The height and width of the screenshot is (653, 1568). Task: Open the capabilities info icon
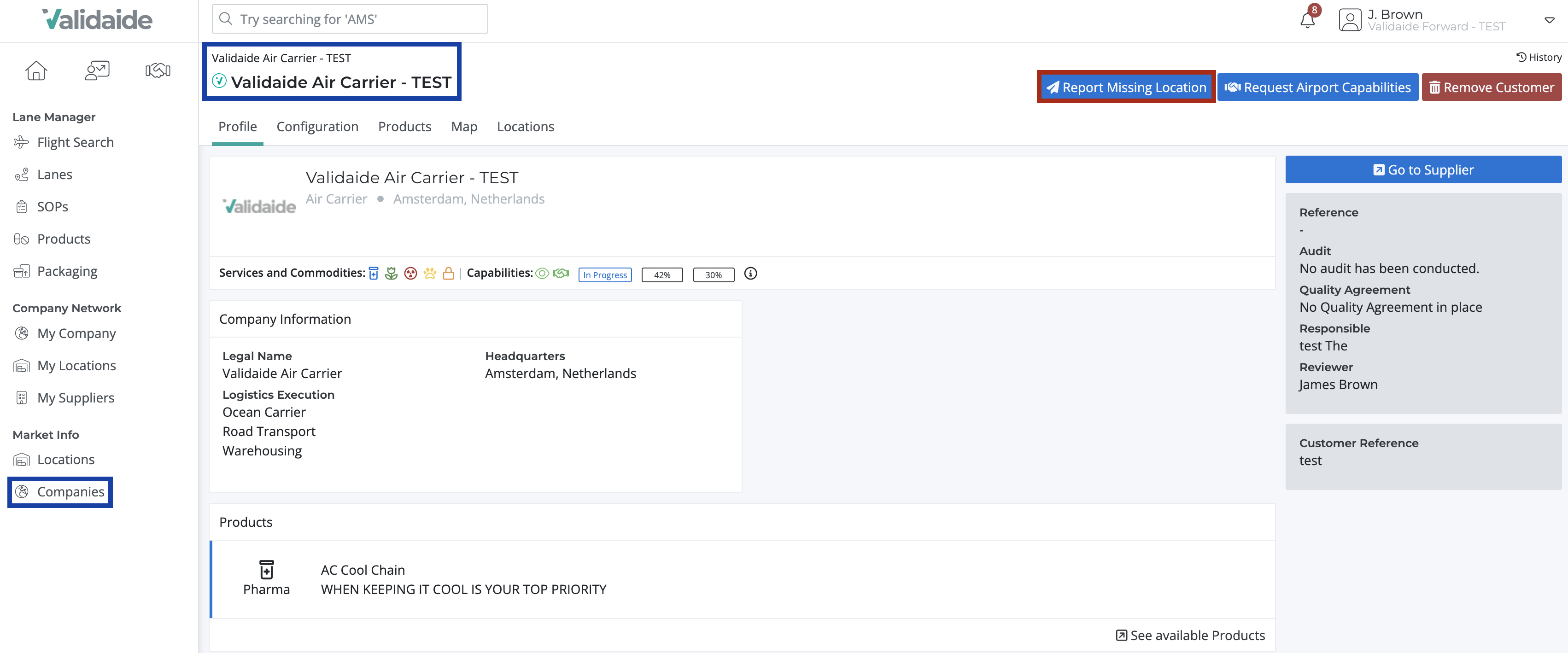coord(750,273)
